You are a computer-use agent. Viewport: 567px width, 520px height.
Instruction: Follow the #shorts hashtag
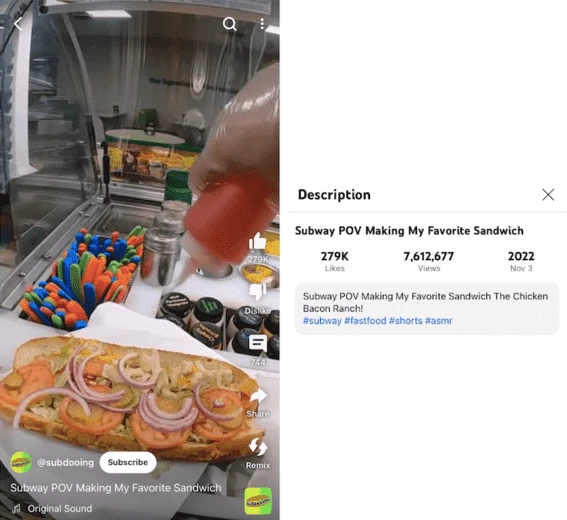pyautogui.click(x=406, y=321)
